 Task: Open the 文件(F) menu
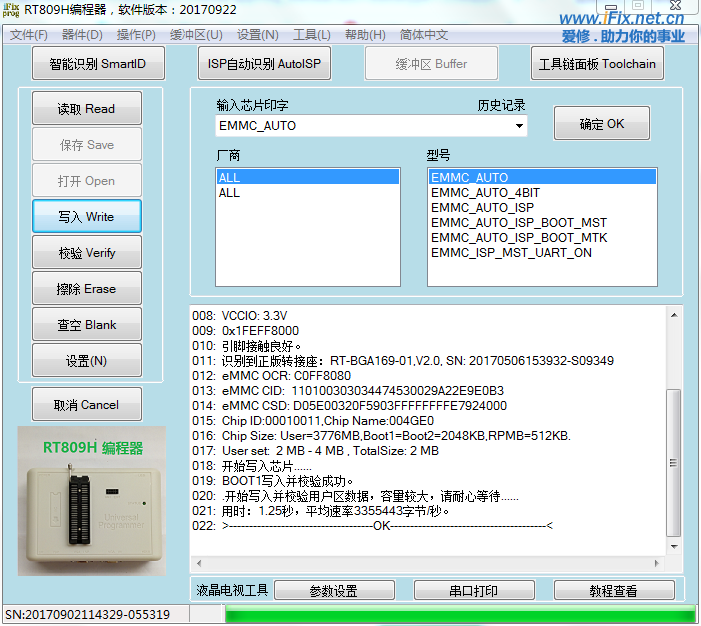pos(29,35)
